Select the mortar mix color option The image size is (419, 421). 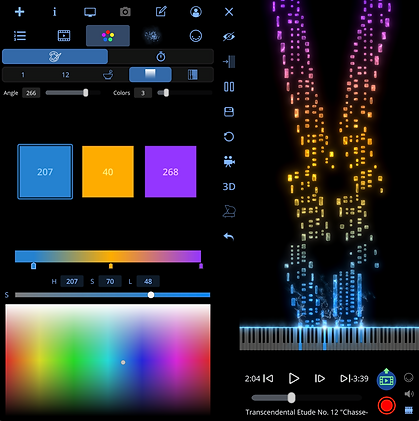click(108, 75)
